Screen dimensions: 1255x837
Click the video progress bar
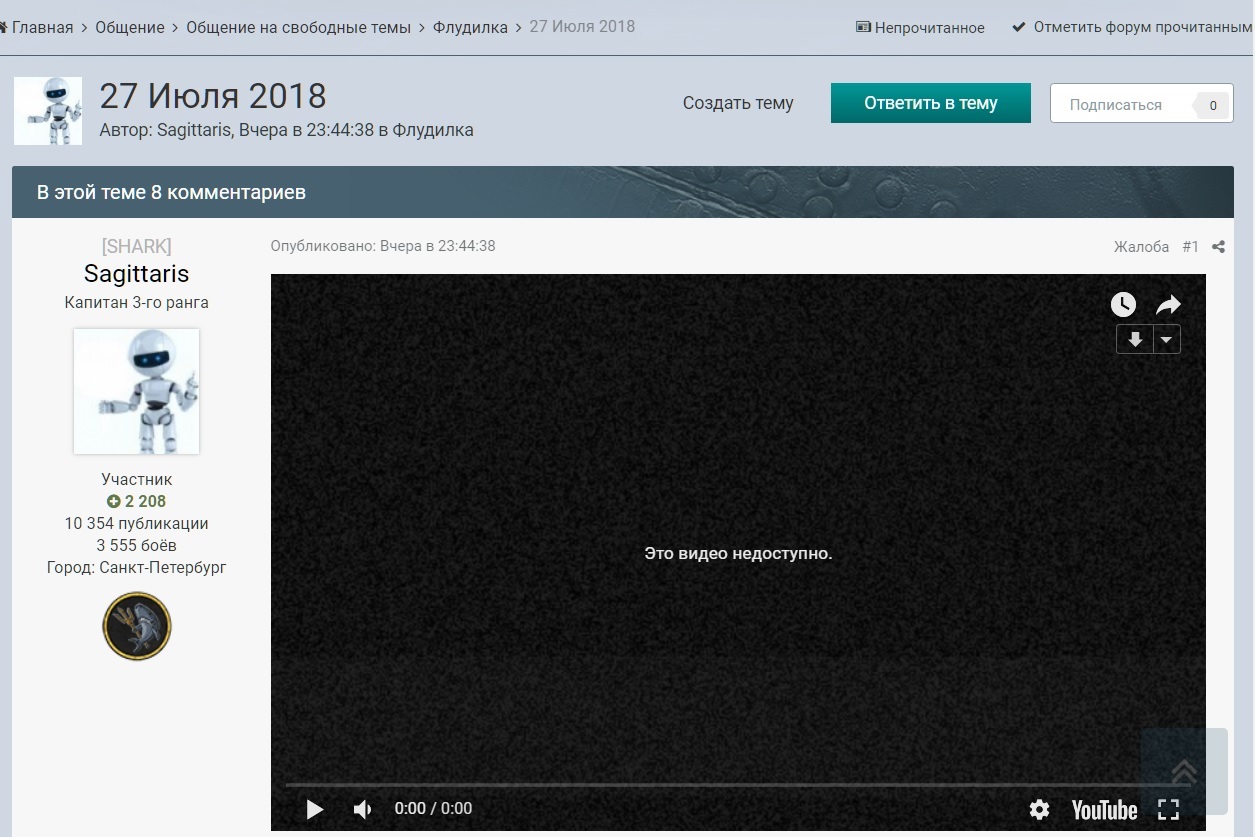point(738,785)
